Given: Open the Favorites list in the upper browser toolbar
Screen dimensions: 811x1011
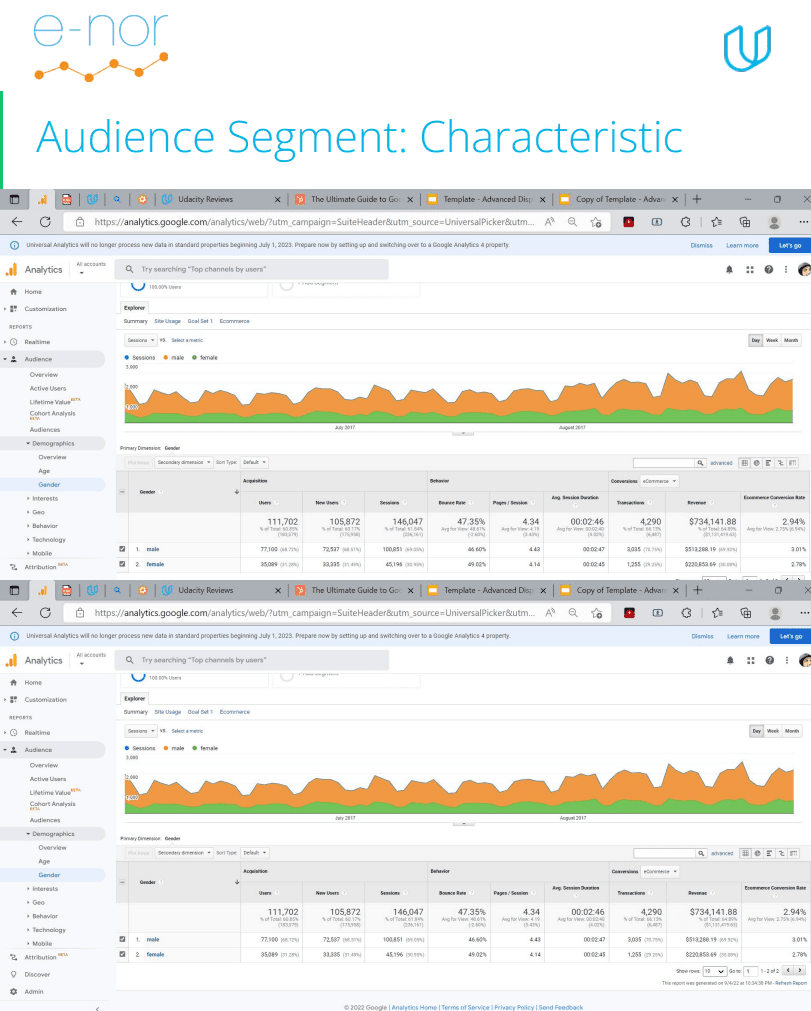Looking at the screenshot, I should [716, 222].
